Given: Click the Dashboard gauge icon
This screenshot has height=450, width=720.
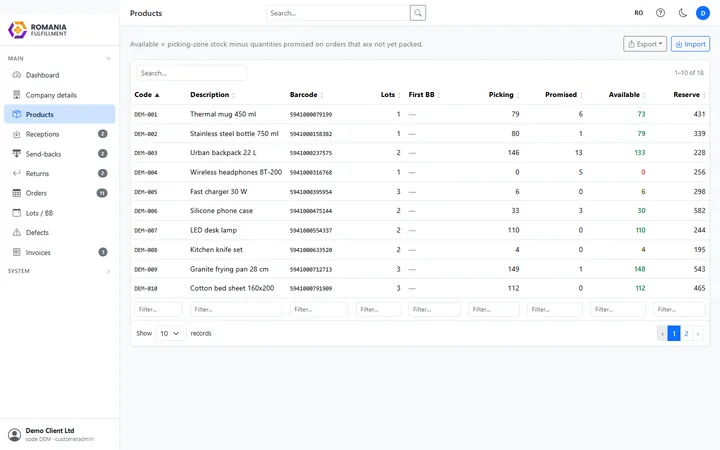Looking at the screenshot, I should click(x=17, y=75).
